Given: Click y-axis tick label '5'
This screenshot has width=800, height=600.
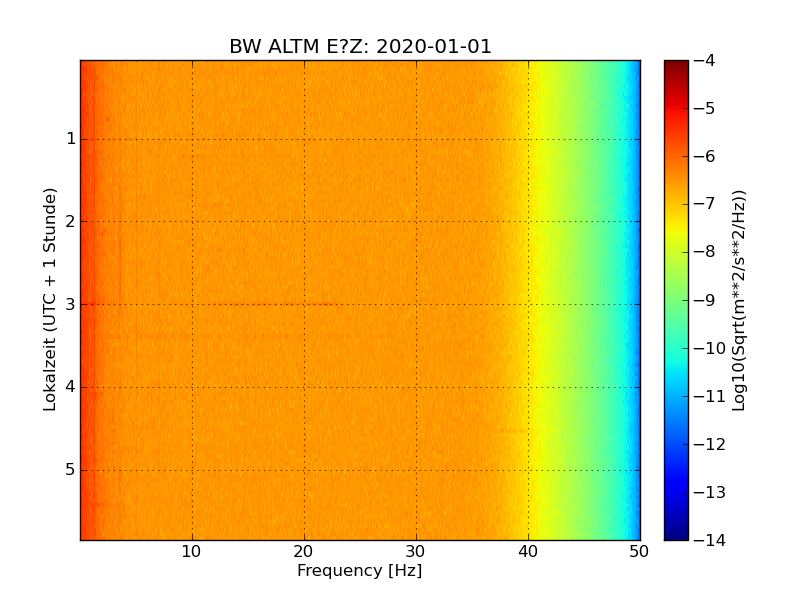Looking at the screenshot, I should 71,470.
